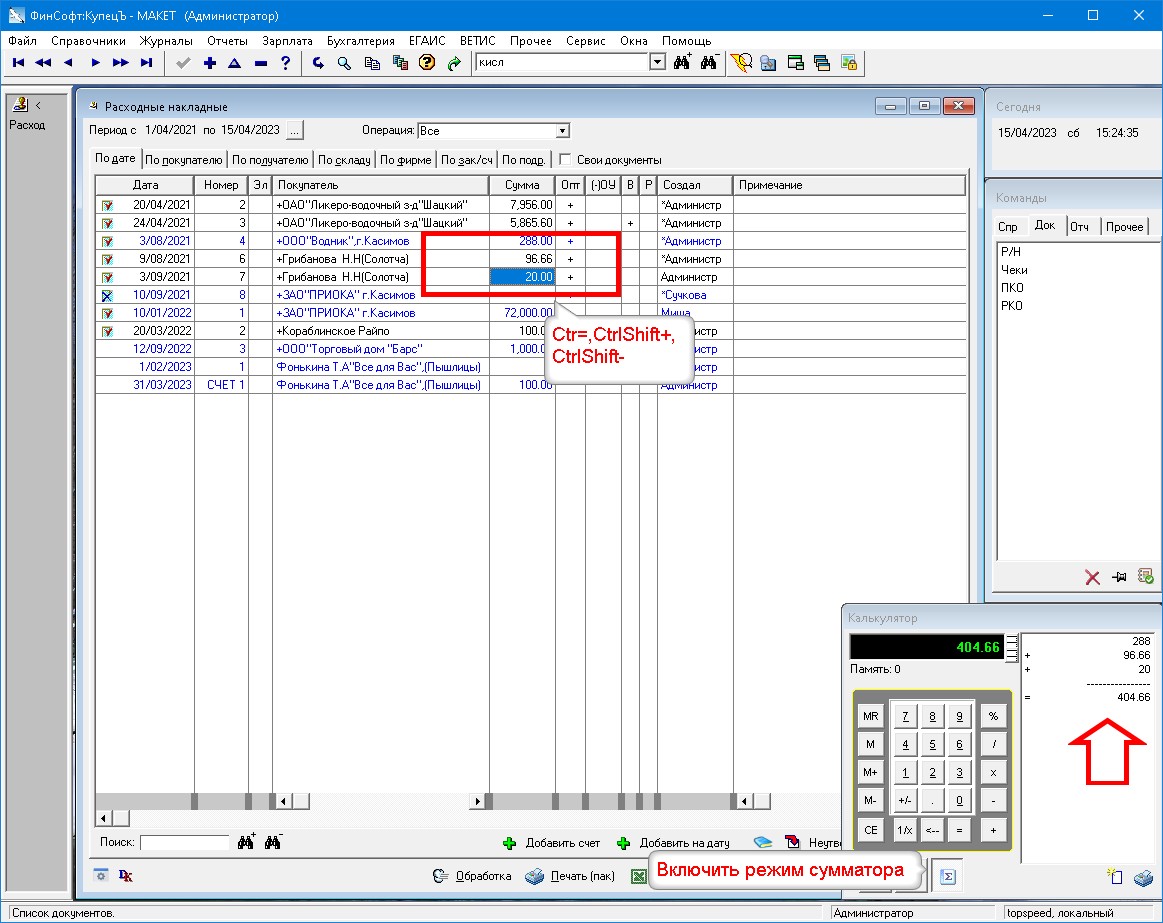Screen dimensions: 1163x923
Task: Toggle the mark on the 10/09/2021 row
Action: pos(107,295)
